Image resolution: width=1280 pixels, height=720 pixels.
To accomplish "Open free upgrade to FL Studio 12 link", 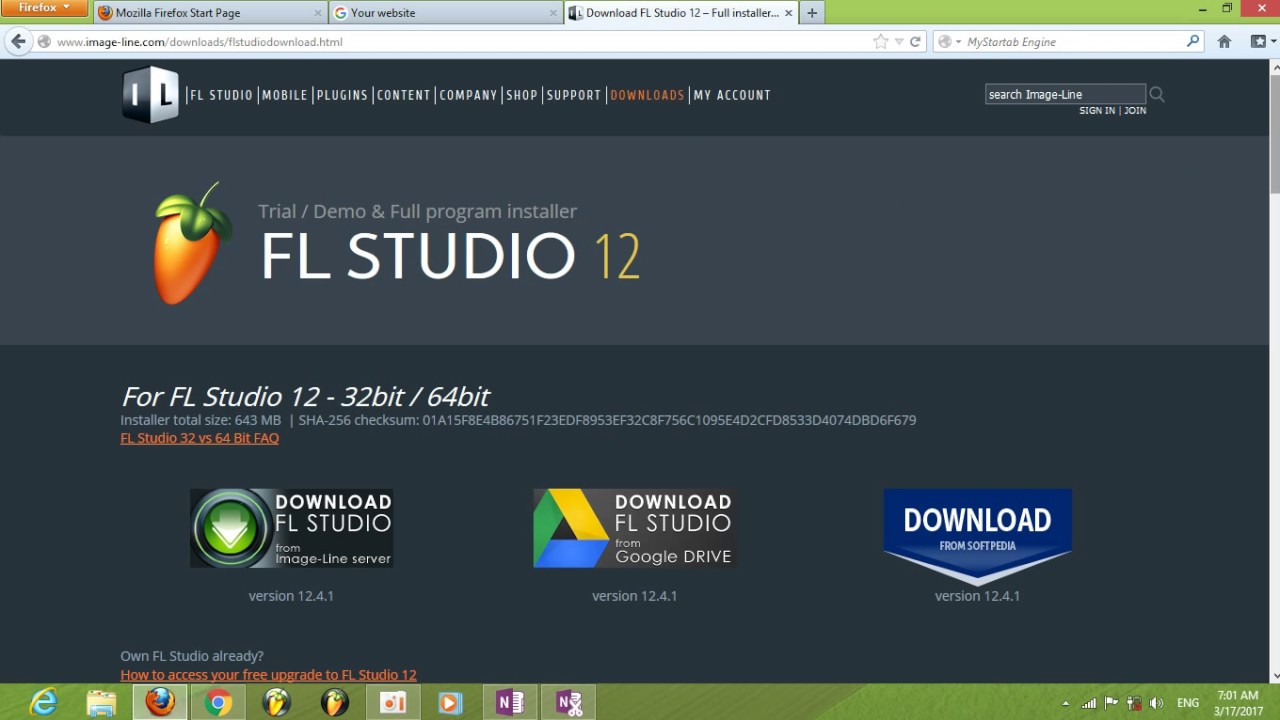I will pos(268,675).
